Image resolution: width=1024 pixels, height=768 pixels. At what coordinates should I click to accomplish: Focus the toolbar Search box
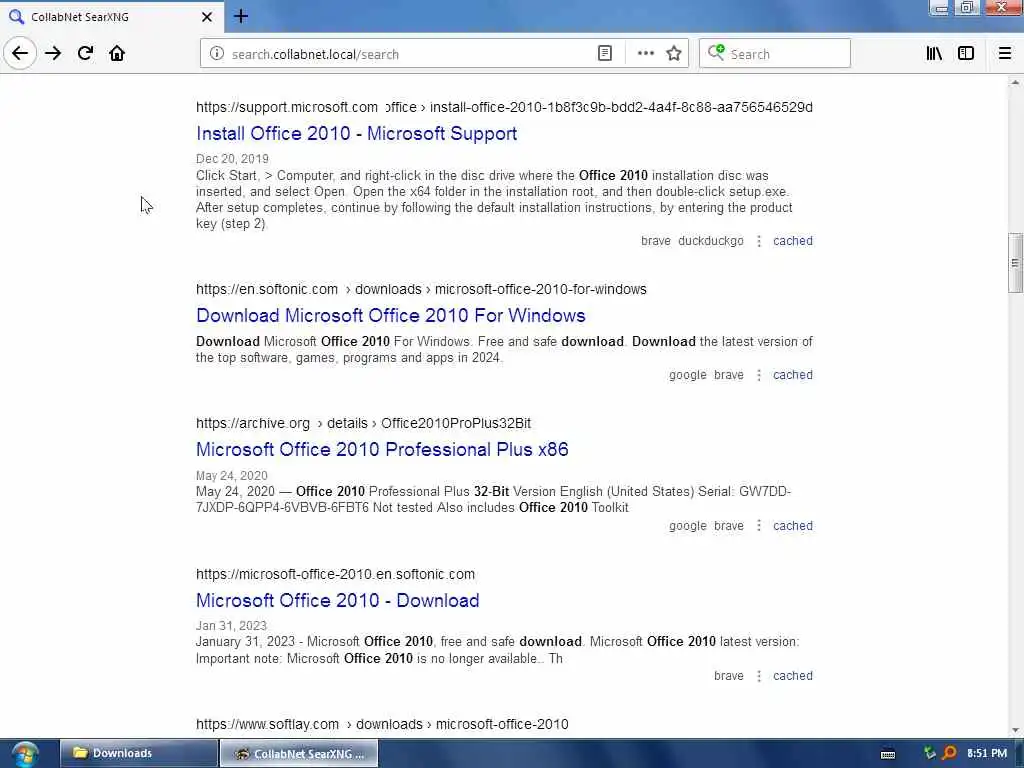coord(775,54)
